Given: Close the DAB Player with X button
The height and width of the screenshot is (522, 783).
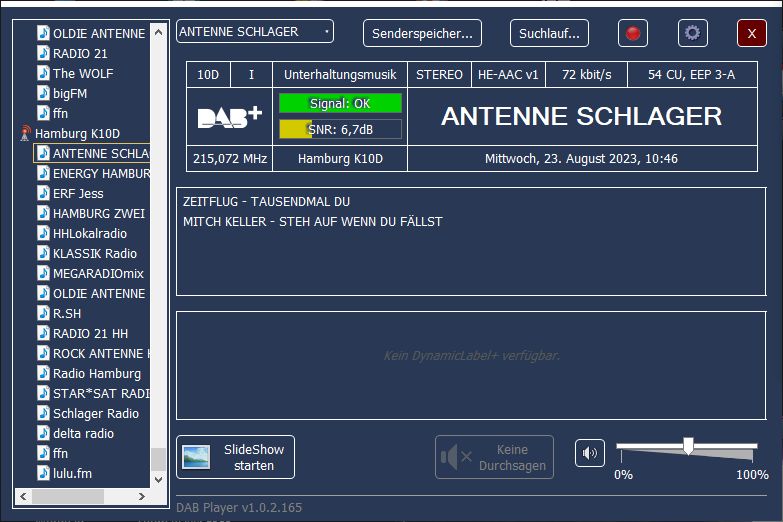Looking at the screenshot, I should [752, 33].
